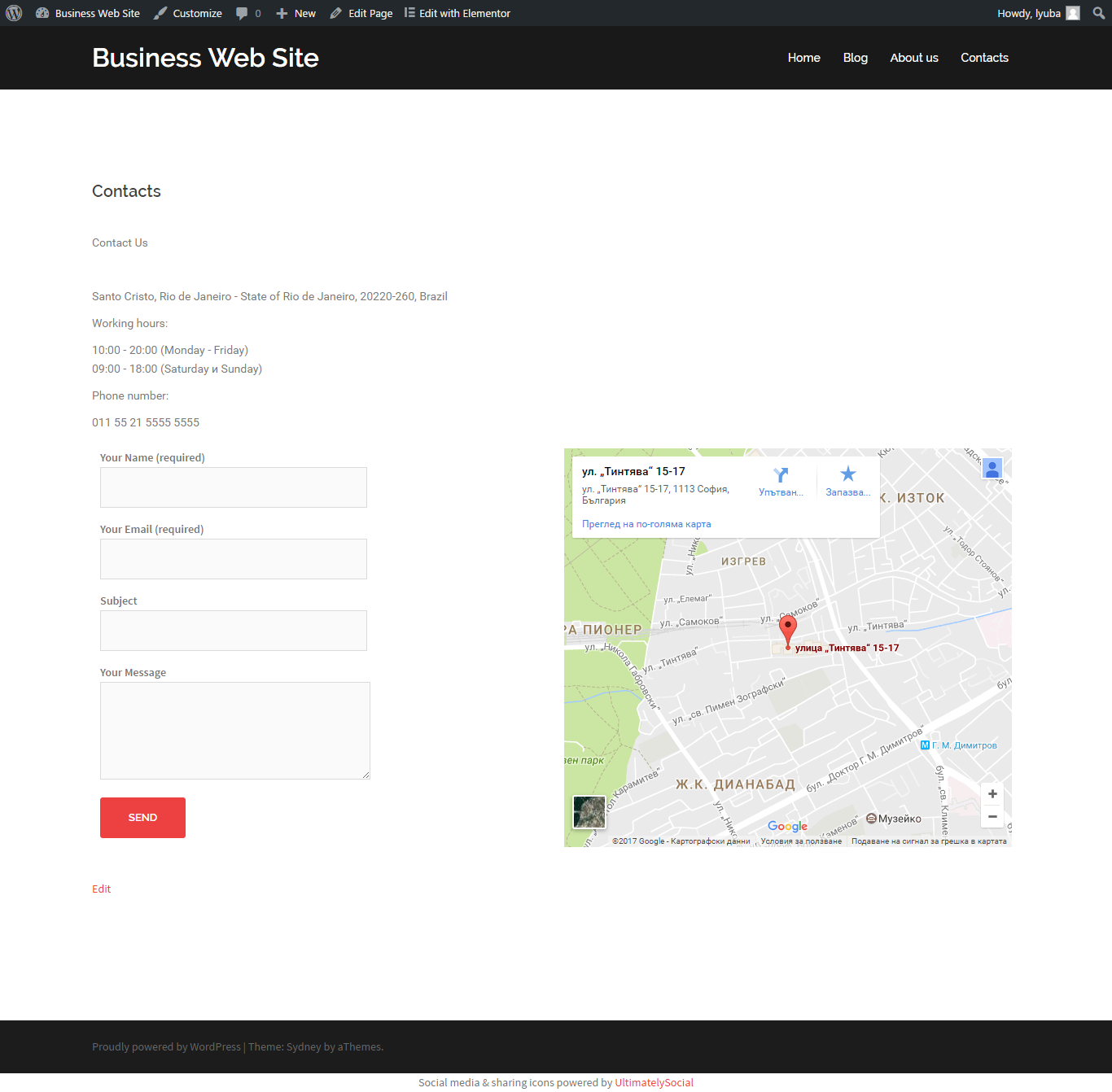Viewport: 1112px width, 1092px height.
Task: Focus the Your Name input field
Action: coord(234,487)
